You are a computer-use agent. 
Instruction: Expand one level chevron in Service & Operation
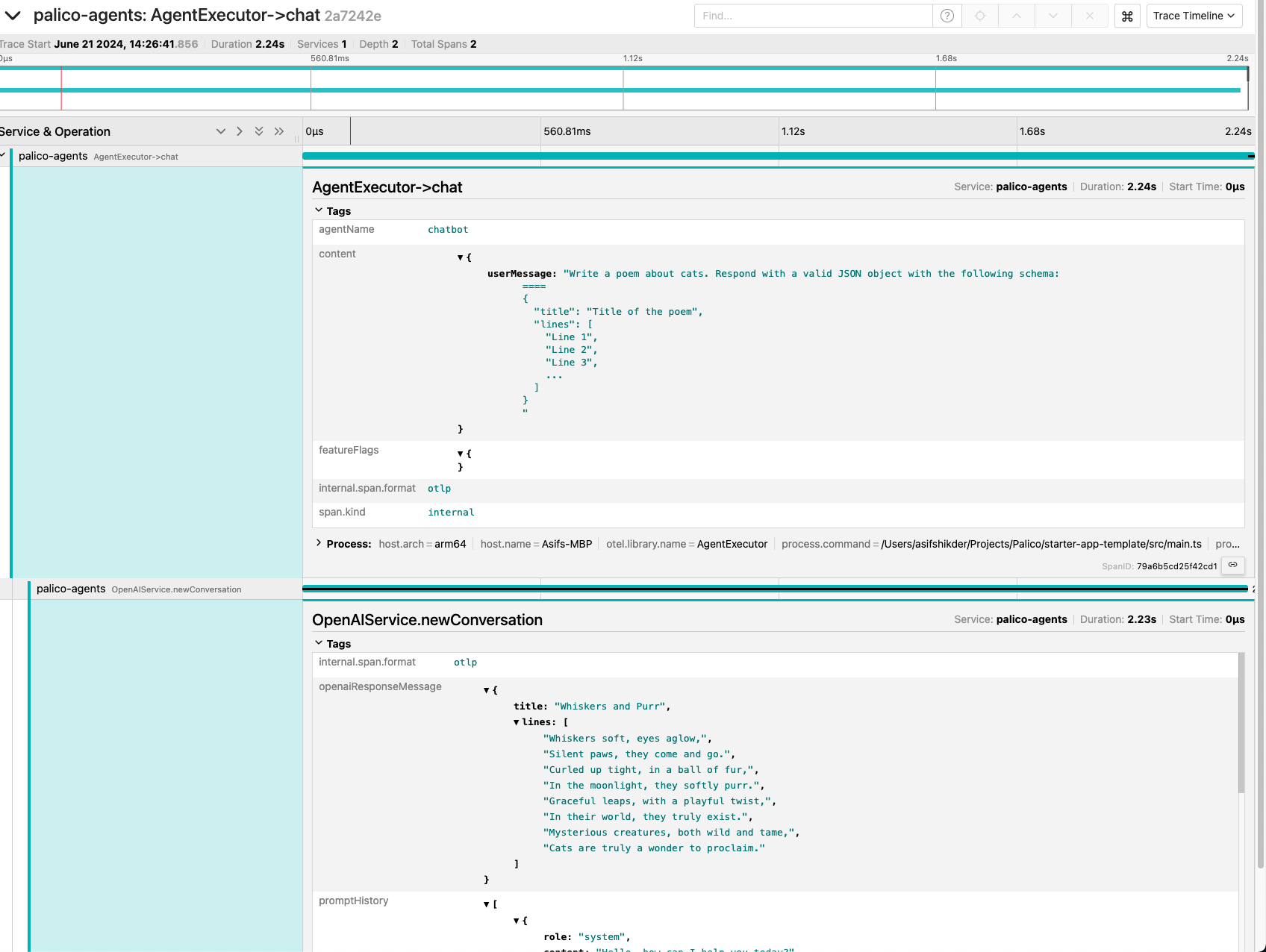click(x=240, y=131)
